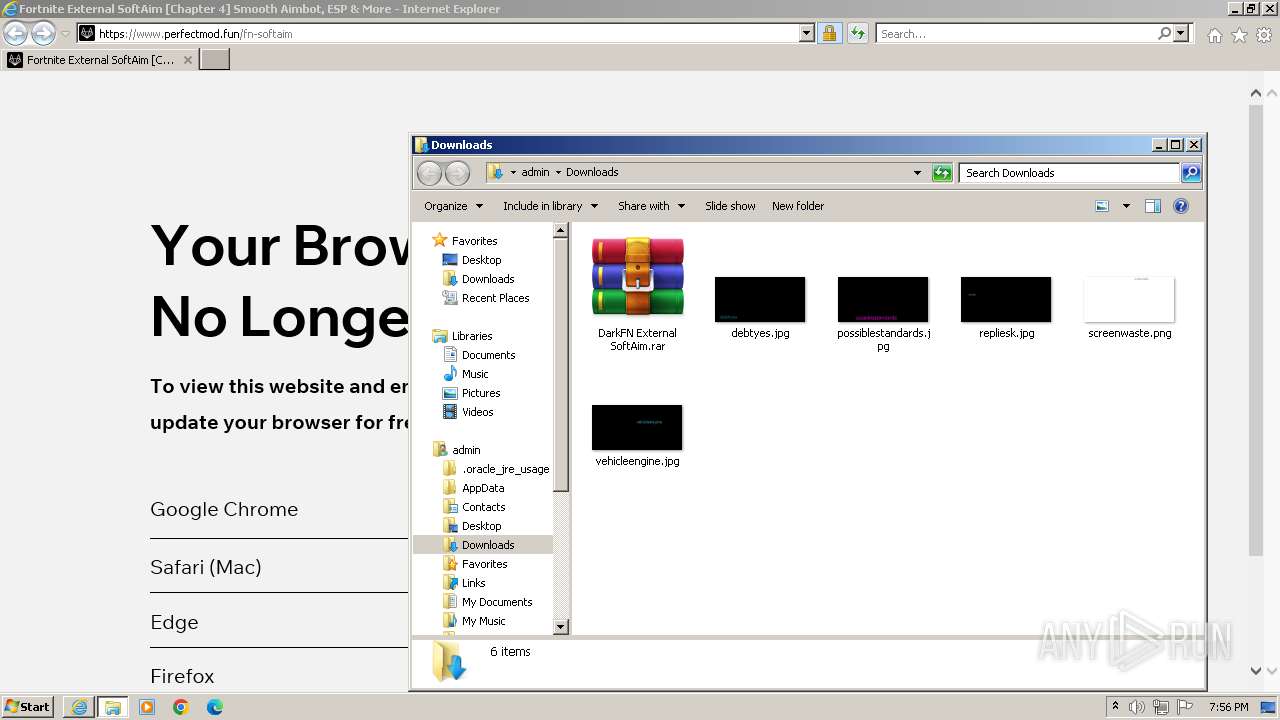
Task: Toggle the preview pane icon
Action: [1152, 206]
